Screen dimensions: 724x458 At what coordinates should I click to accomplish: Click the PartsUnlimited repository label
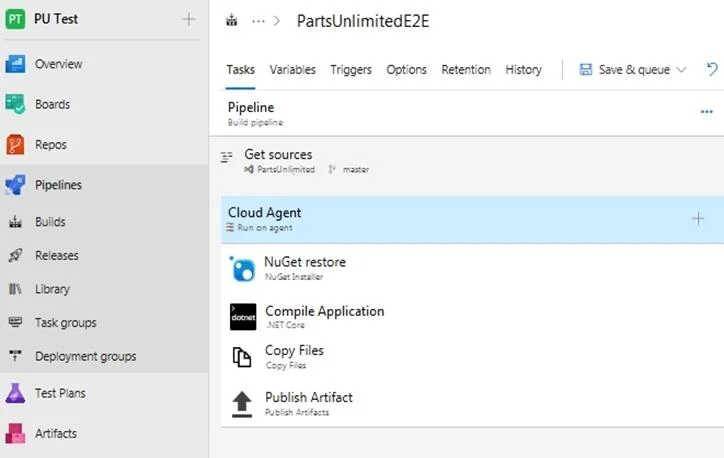pyautogui.click(x=286, y=169)
